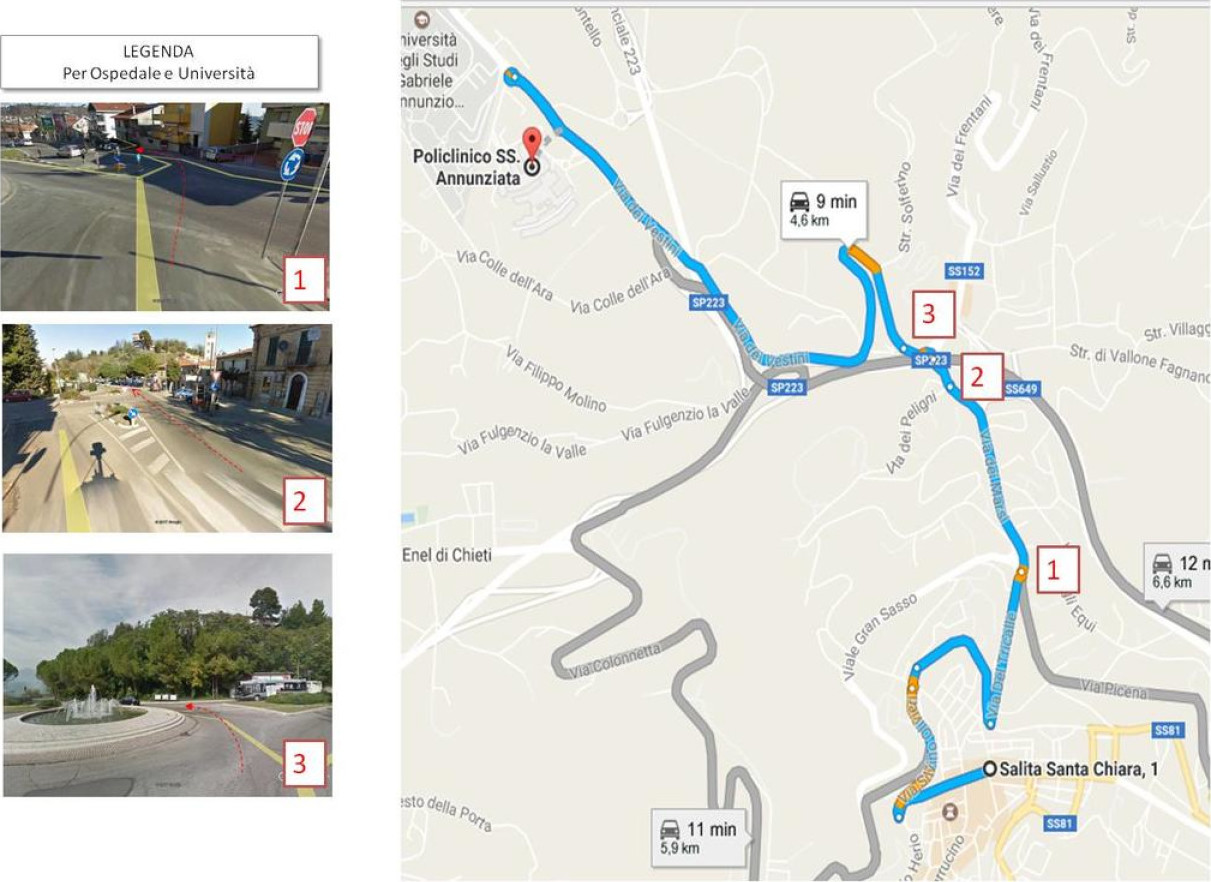
Task: Click the SS649 road shield
Action: 1021,388
